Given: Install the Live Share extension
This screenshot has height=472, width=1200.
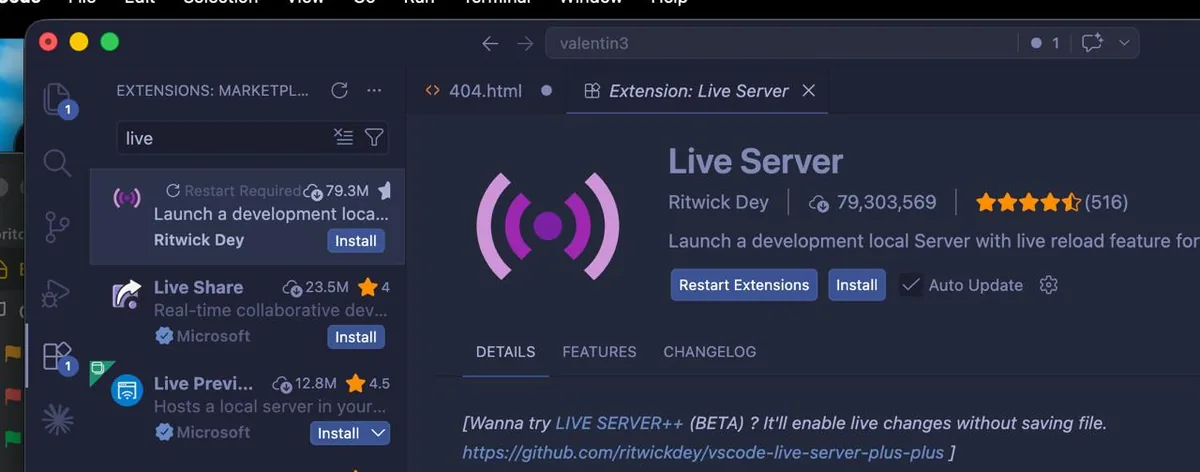Looking at the screenshot, I should 356,337.
